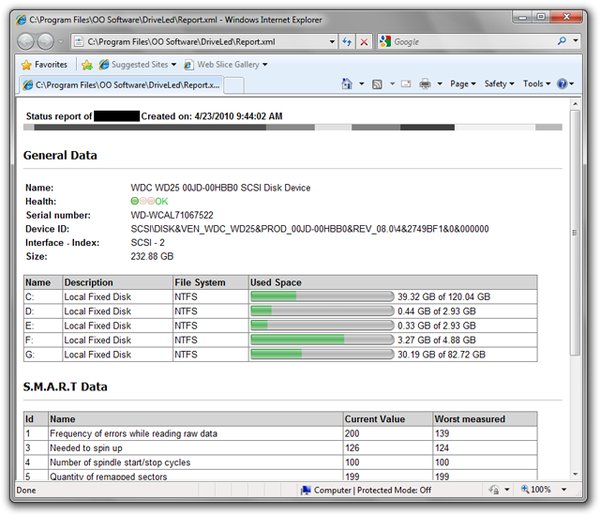The width and height of the screenshot is (600, 515).
Task: Open the search provider dropdown arrow
Action: 575,41
